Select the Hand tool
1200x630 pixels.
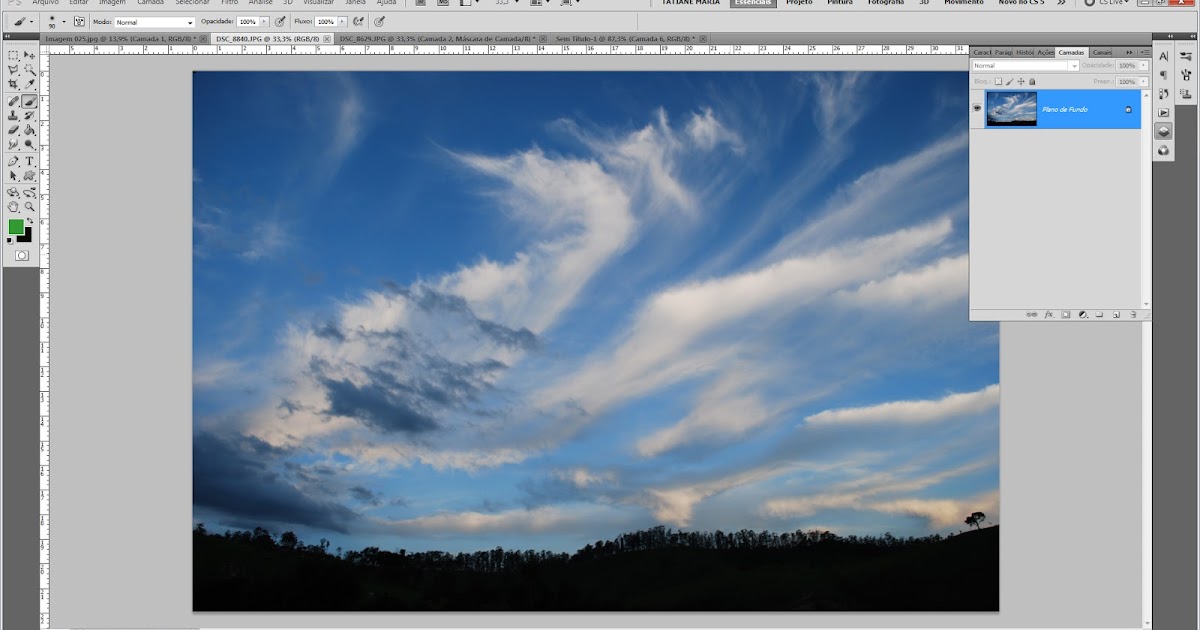[x=14, y=207]
